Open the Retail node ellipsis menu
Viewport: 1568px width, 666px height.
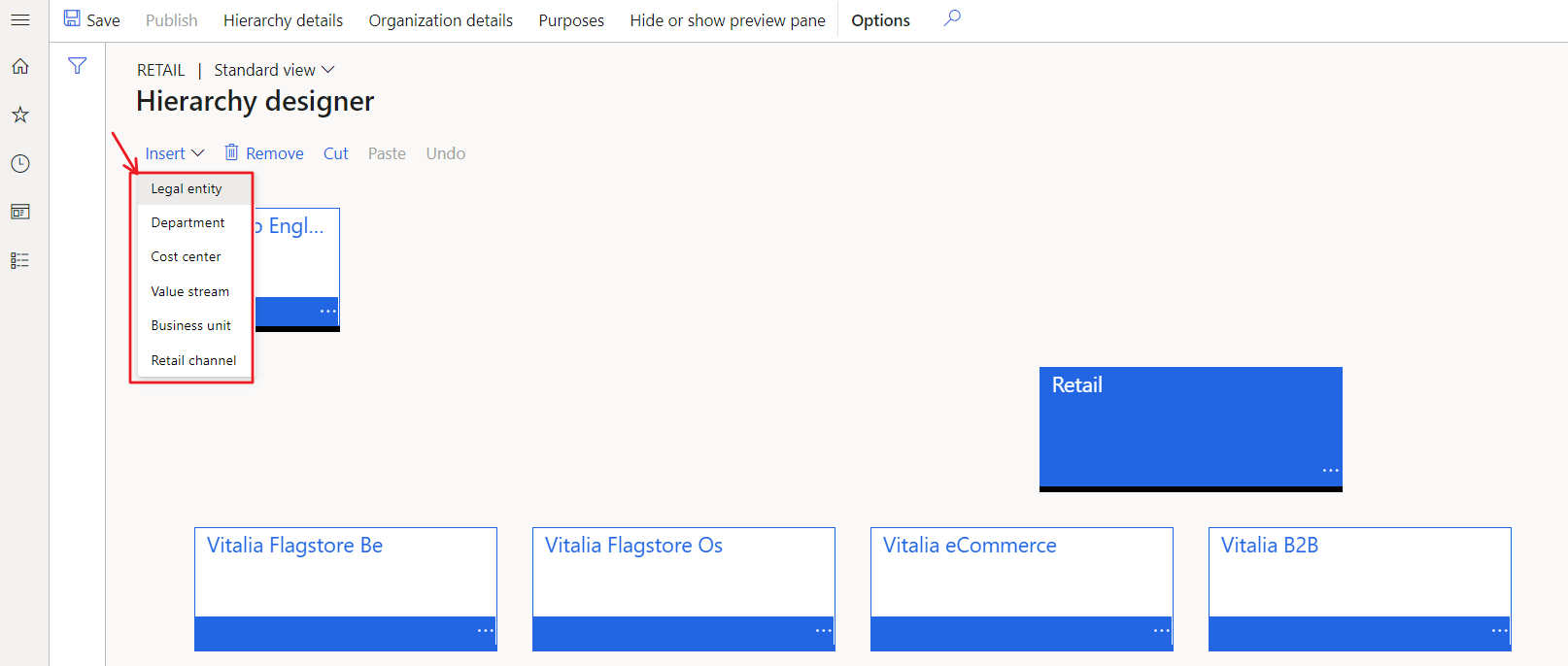[1330, 470]
